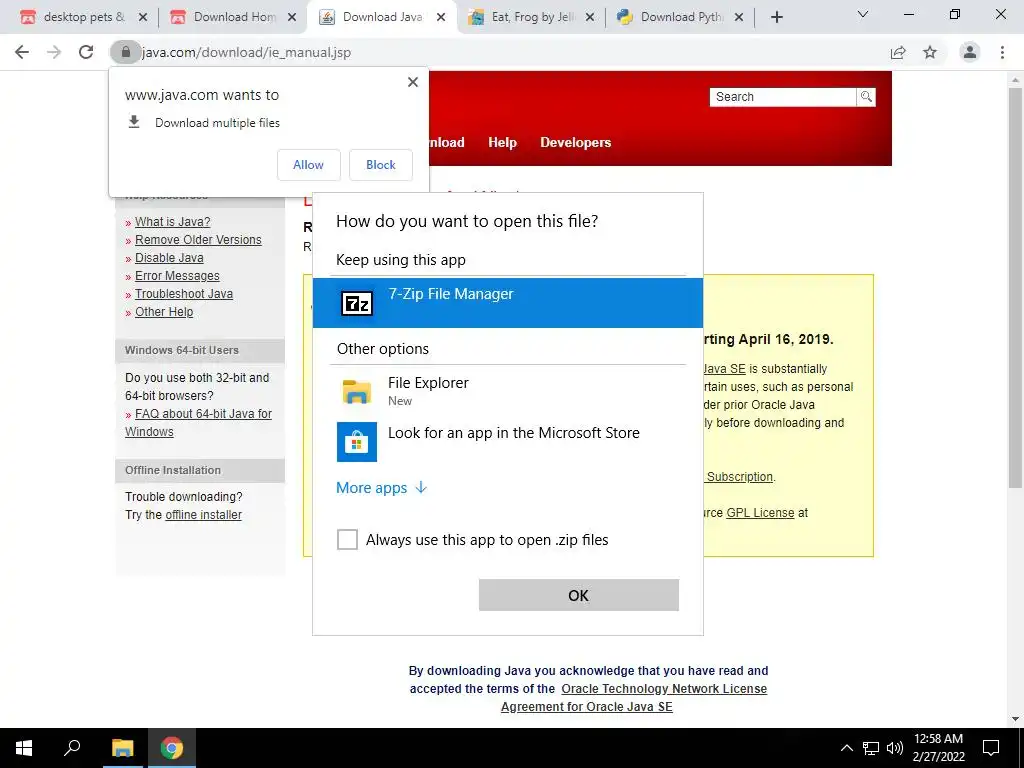Open taskbar search magnifier
The width and height of the screenshot is (1024, 768).
coord(72,748)
